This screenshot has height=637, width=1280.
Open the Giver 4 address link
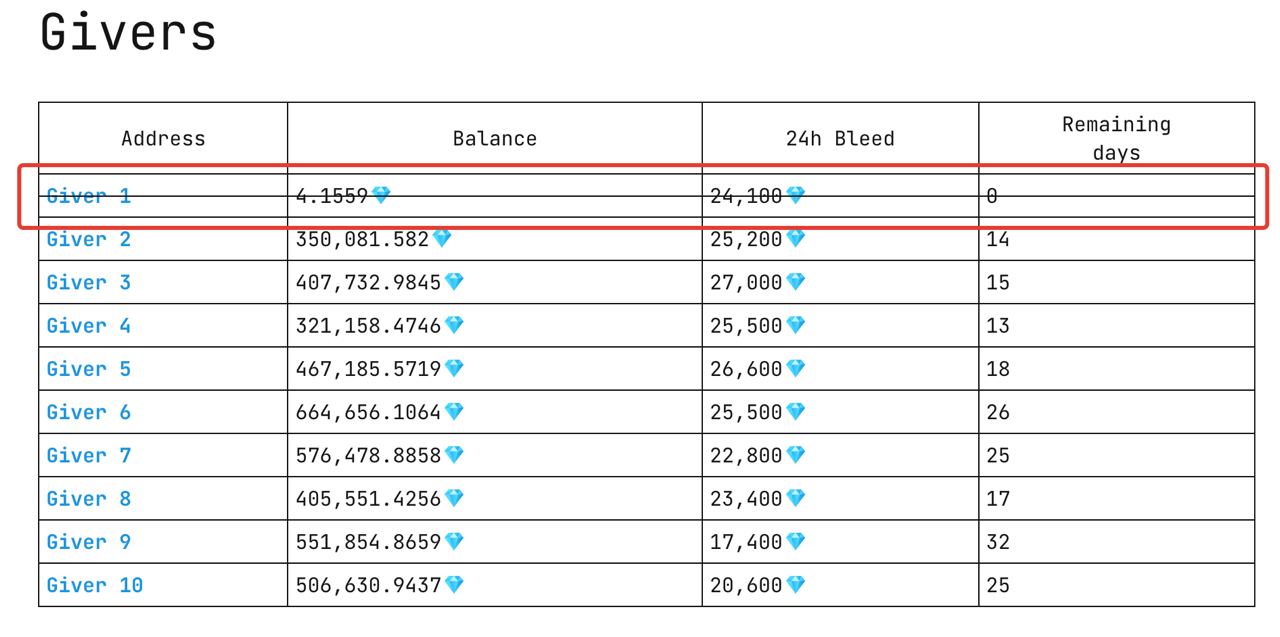coord(89,325)
